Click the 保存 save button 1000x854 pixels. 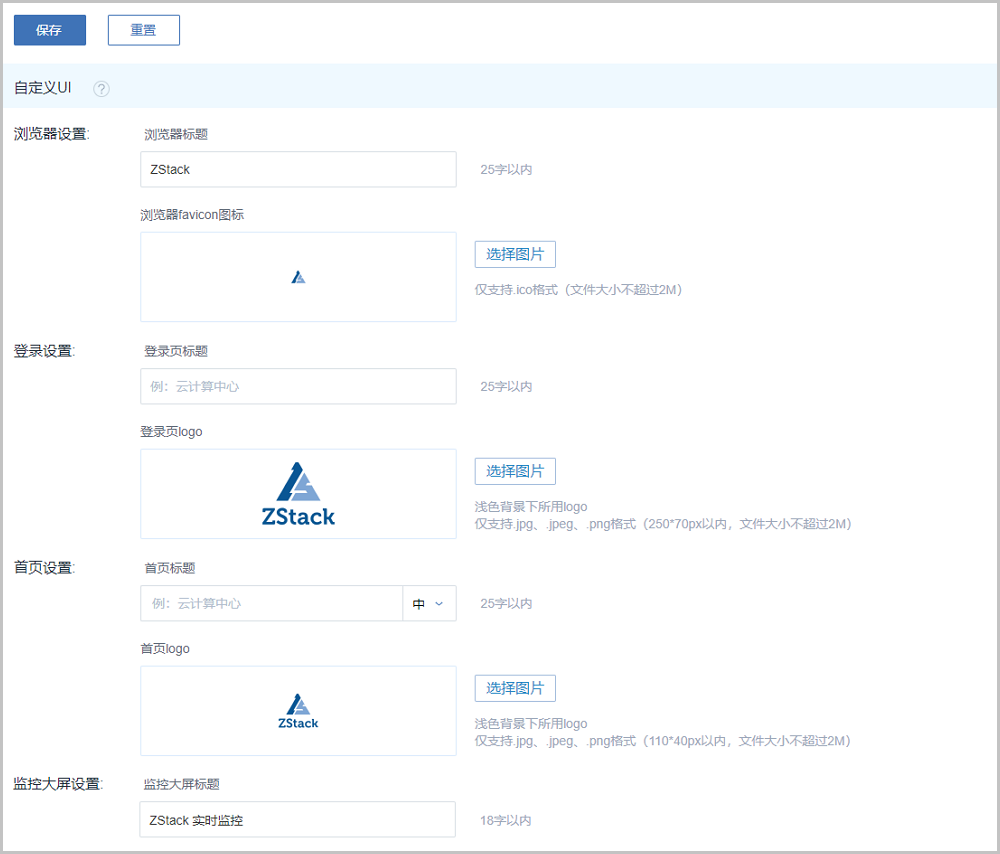(x=50, y=30)
